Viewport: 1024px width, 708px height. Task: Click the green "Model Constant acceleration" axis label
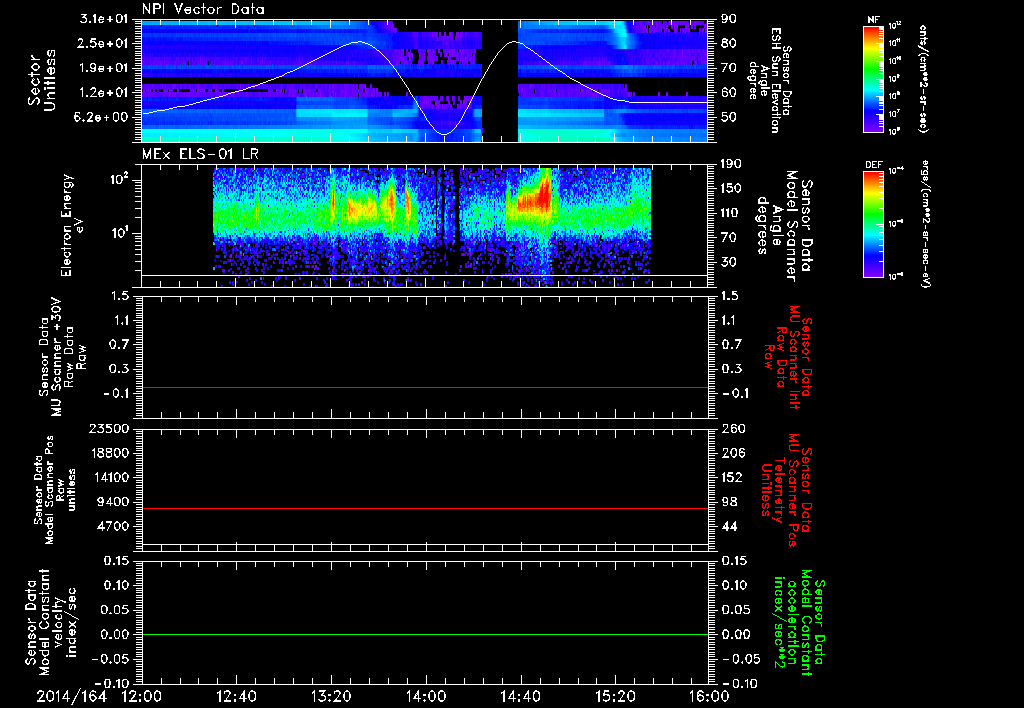pyautogui.click(x=798, y=624)
